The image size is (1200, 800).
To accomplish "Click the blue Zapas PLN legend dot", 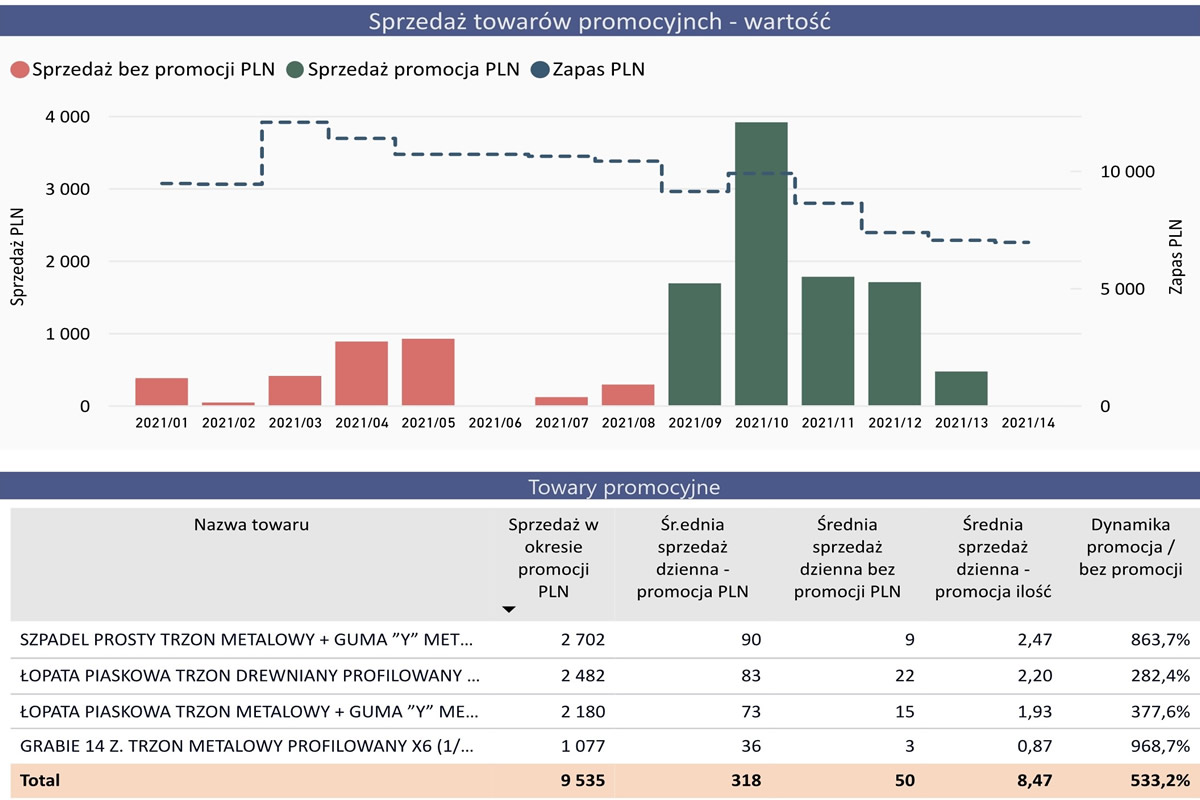I will click(x=541, y=69).
